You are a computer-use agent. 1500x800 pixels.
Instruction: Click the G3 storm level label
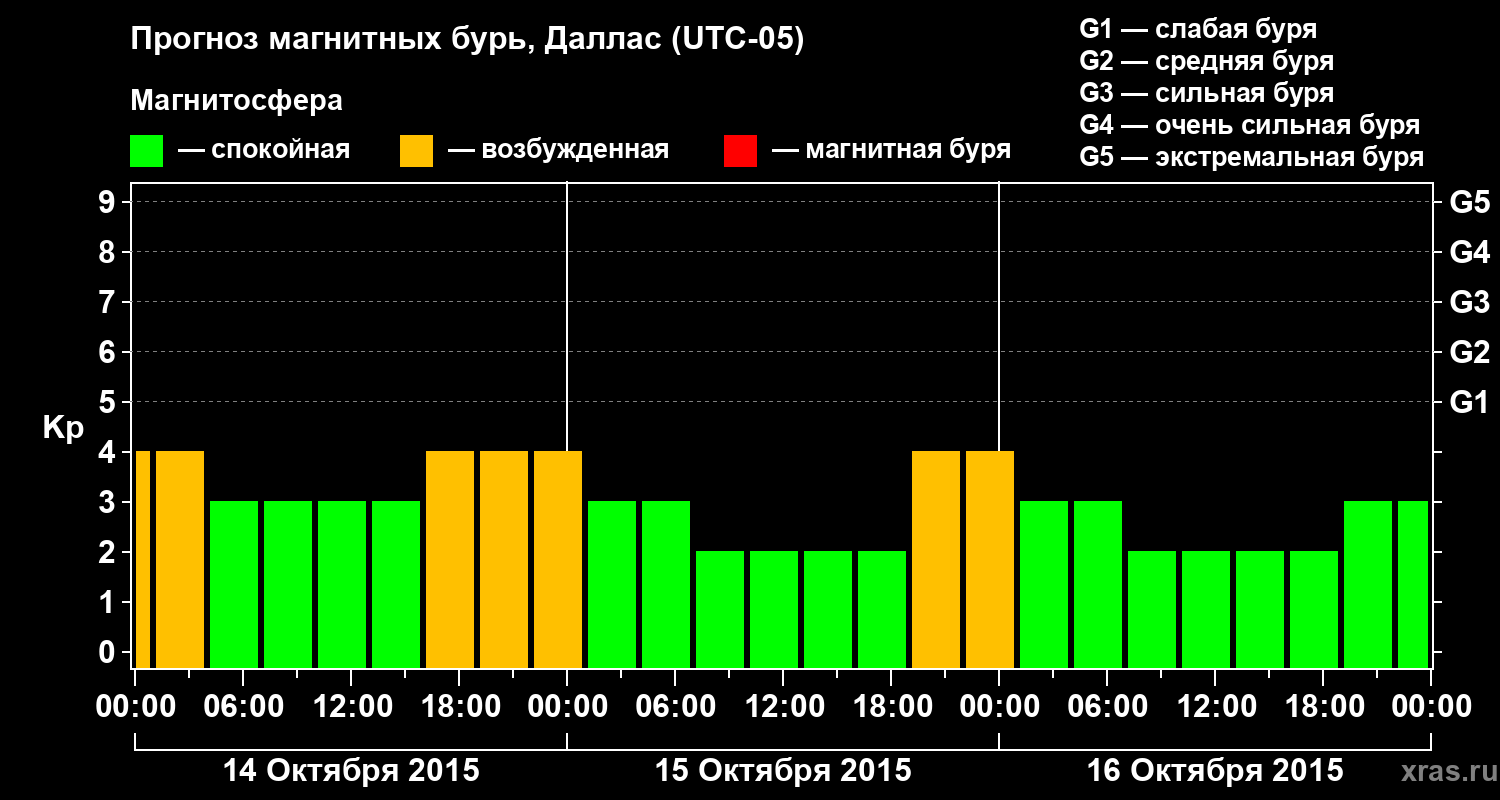(x=1469, y=302)
